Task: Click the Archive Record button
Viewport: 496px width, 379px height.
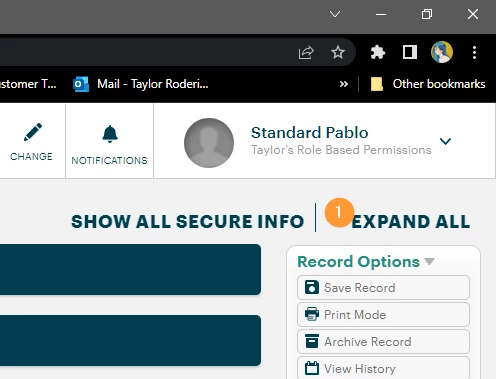Action: tap(383, 342)
